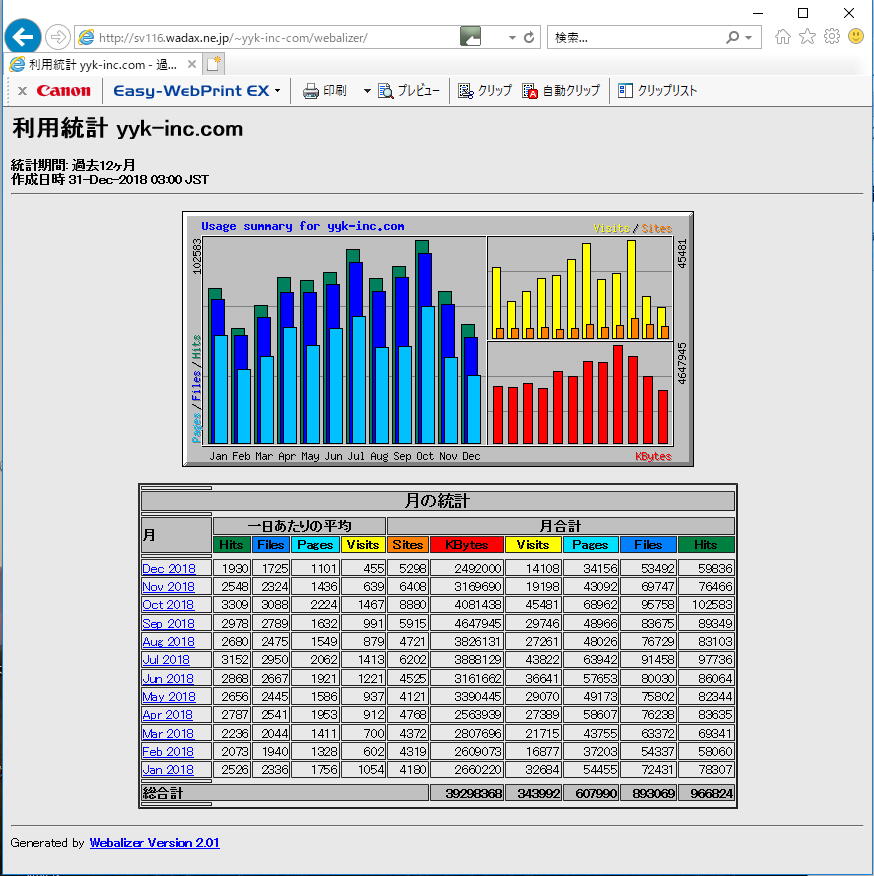874x876 pixels.
Task: Open the Home page icon
Action: [783, 37]
